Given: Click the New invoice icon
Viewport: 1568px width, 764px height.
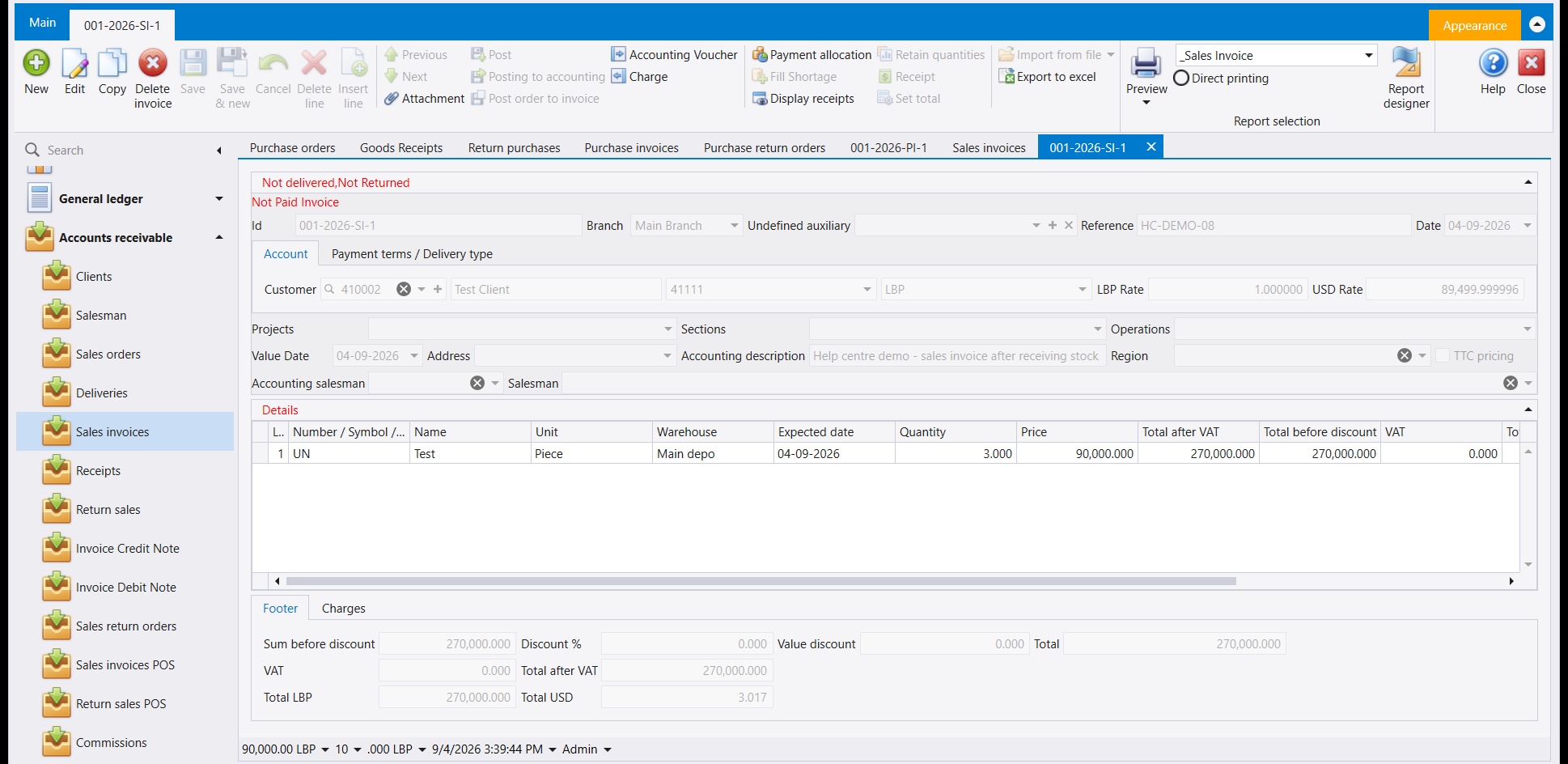Looking at the screenshot, I should (36, 63).
